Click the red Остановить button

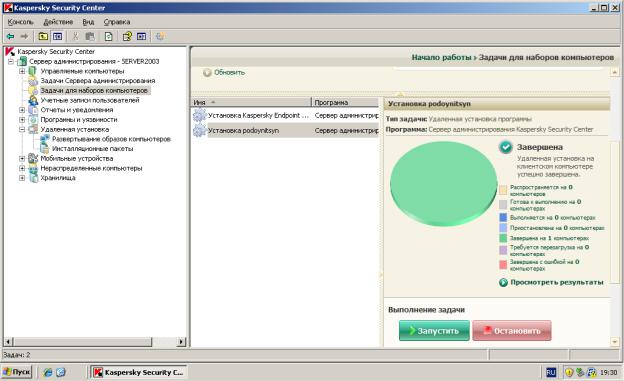(512, 330)
